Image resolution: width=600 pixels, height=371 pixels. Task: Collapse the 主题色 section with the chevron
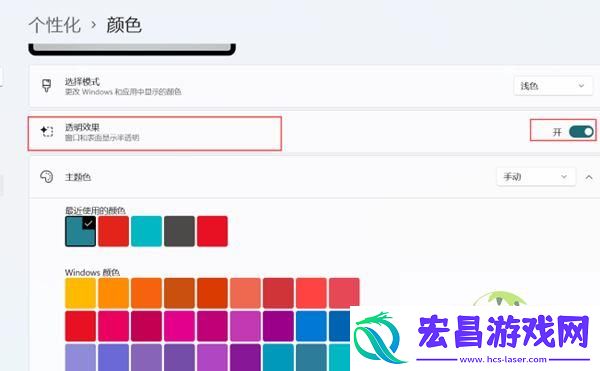tap(589, 177)
